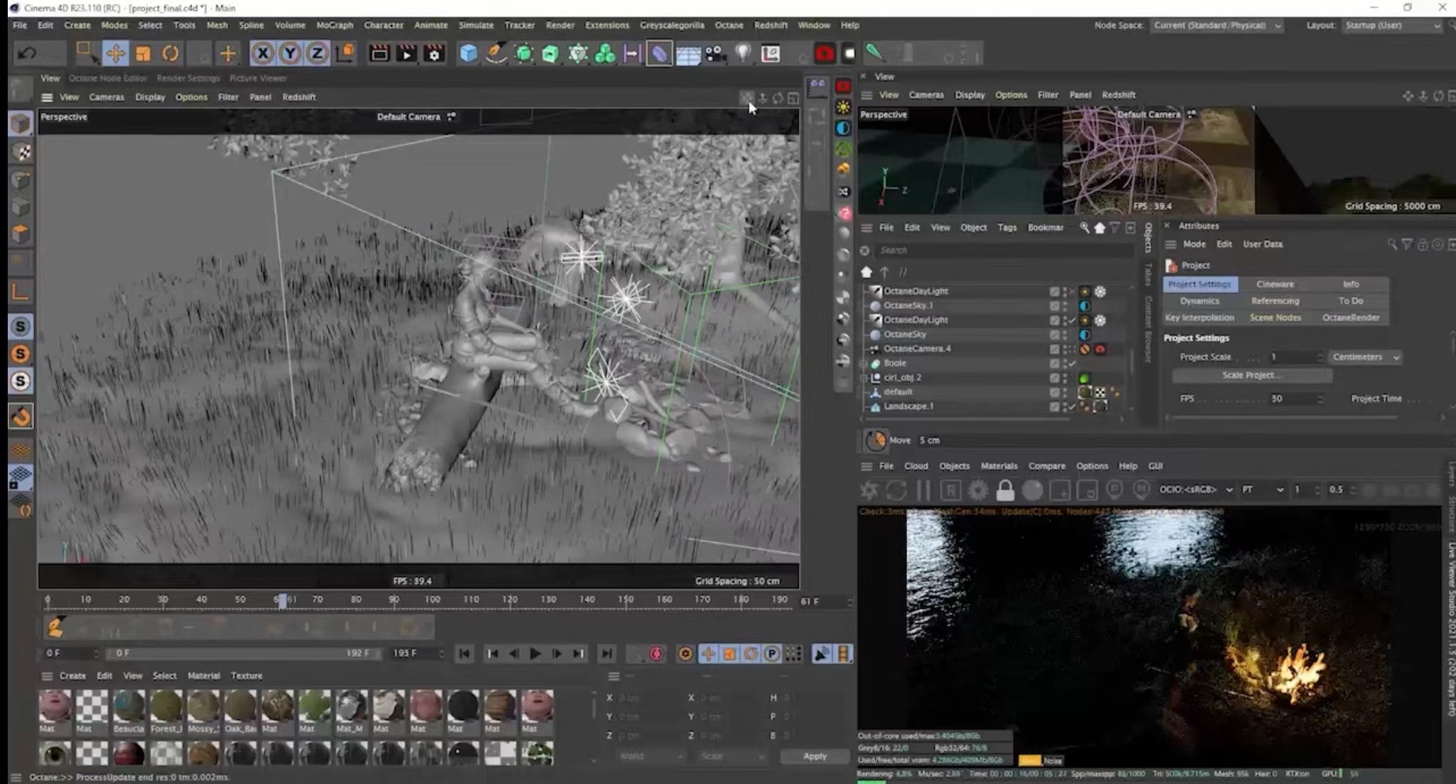Open the Edit Render Settings clapperboard icon
Image resolution: width=1456 pixels, height=784 pixels.
coord(434,53)
